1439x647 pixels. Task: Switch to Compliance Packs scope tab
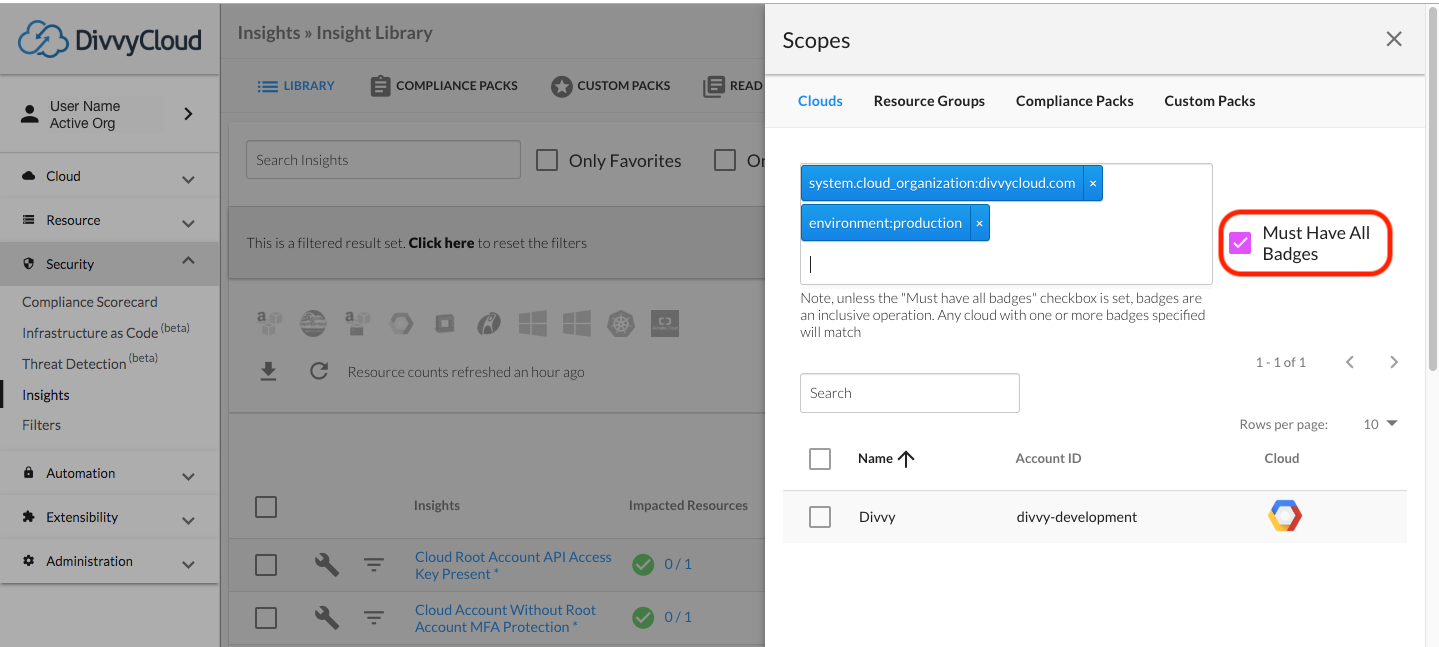click(1075, 101)
